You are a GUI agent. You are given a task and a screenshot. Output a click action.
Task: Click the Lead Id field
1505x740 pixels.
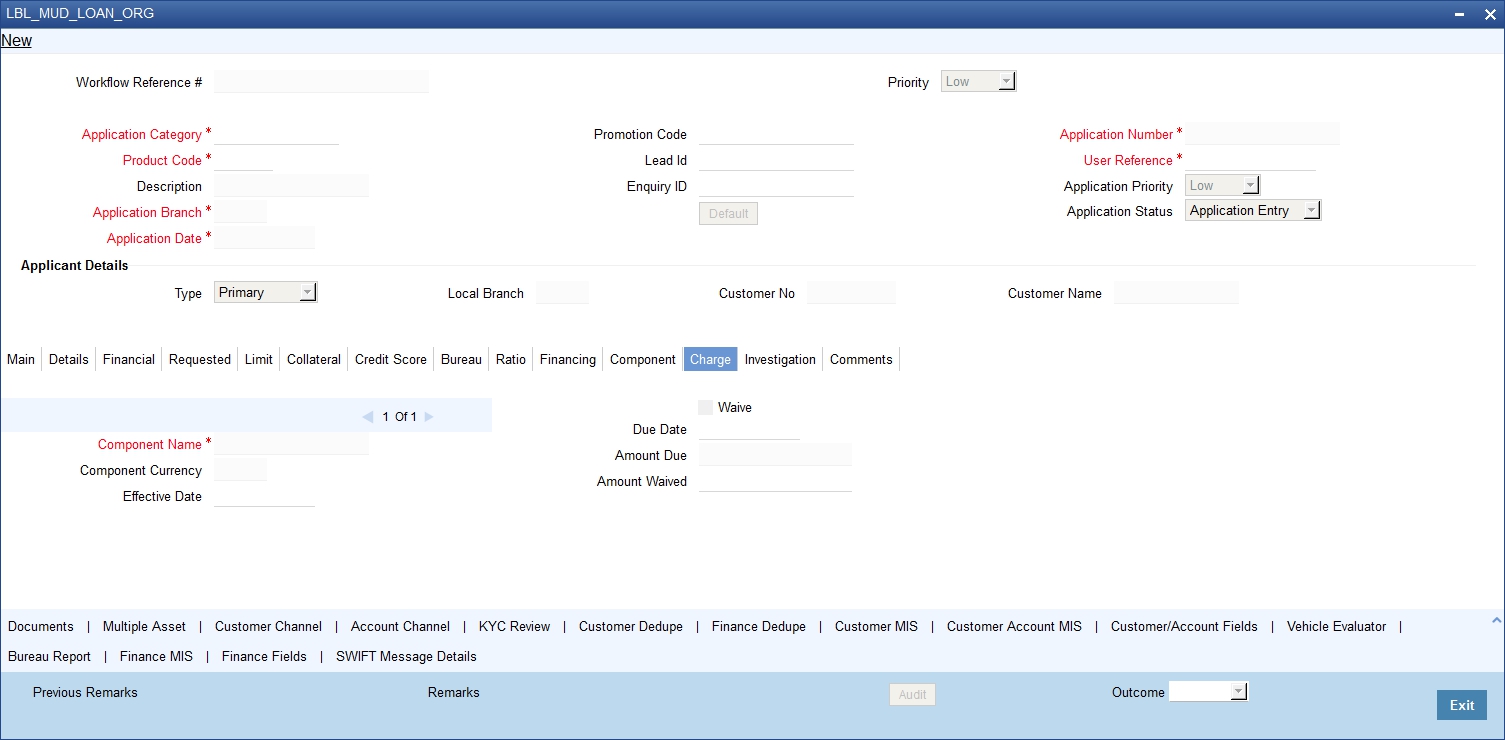(776, 160)
